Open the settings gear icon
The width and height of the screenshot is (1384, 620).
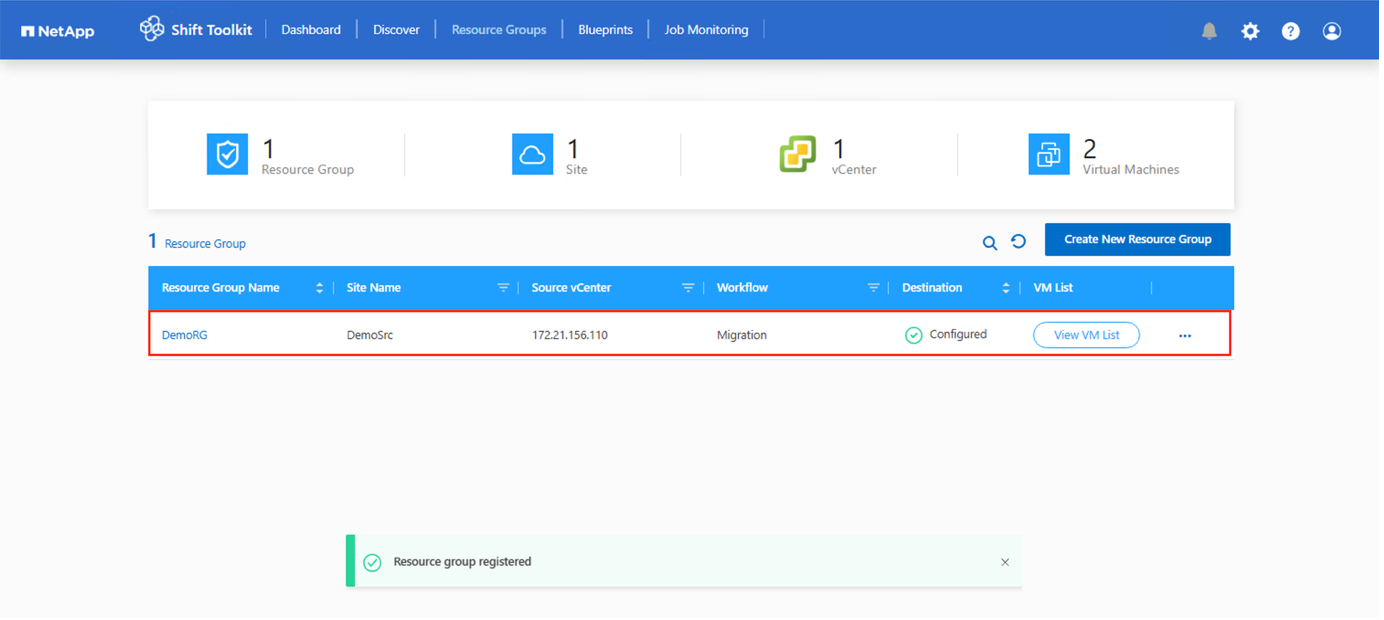click(1250, 31)
